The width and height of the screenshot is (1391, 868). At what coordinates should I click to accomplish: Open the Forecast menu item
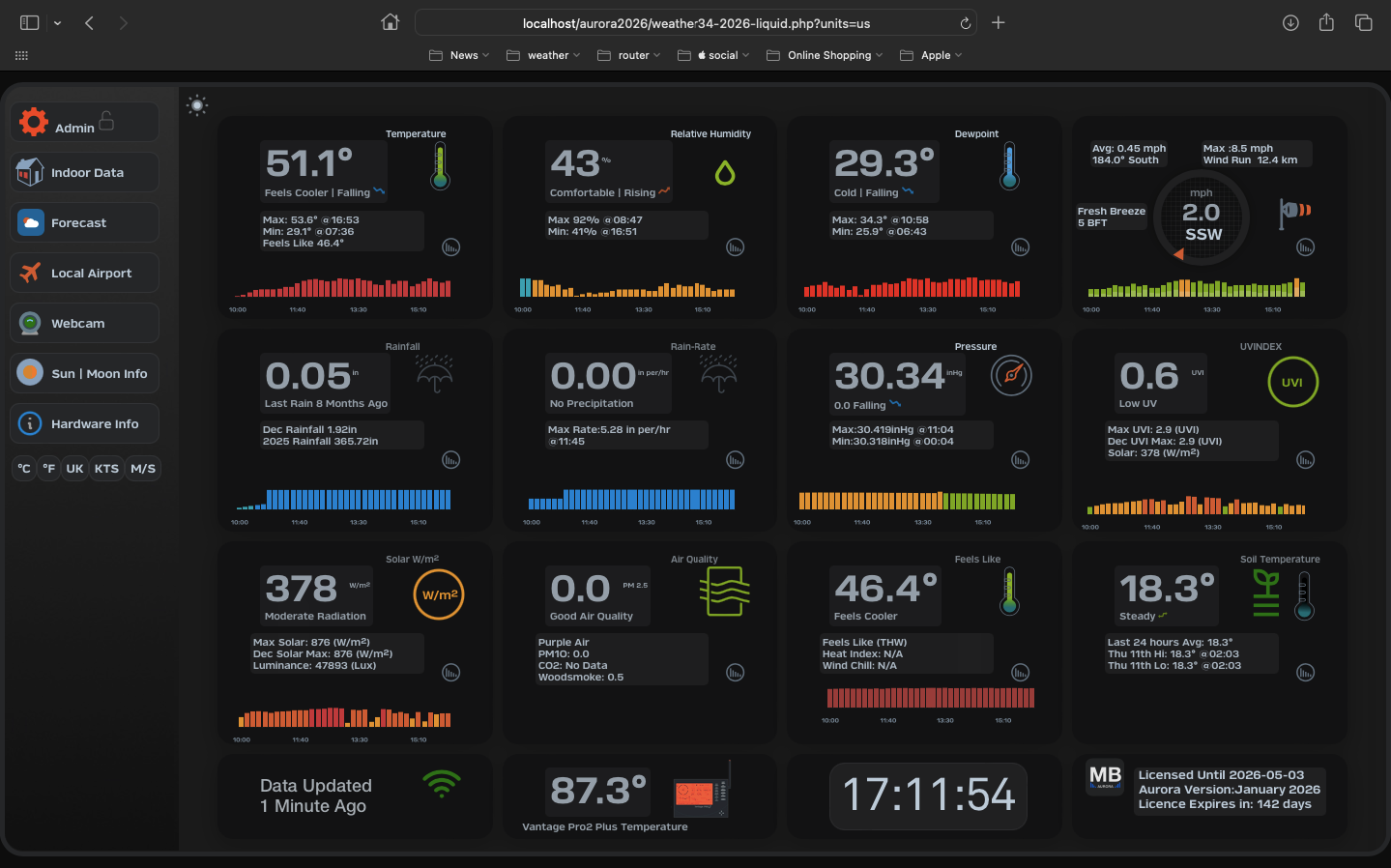pyautogui.click(x=84, y=223)
